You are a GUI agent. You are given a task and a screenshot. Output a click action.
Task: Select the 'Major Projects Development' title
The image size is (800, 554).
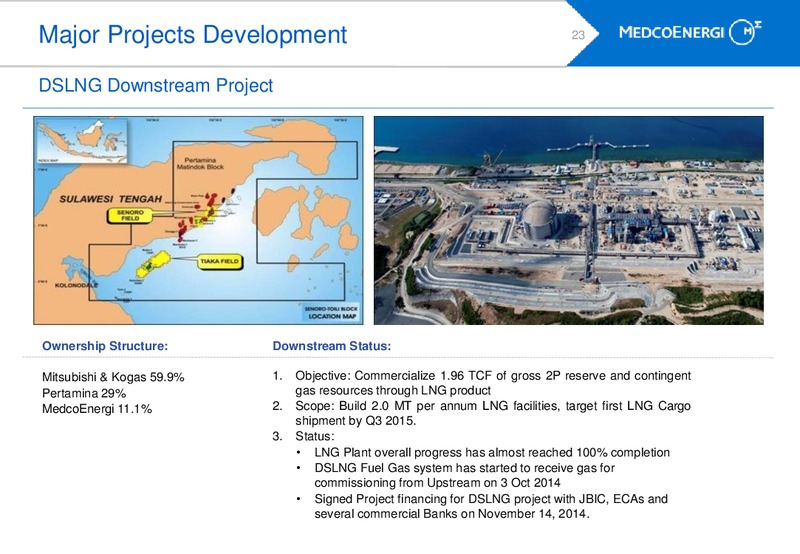tap(193, 35)
